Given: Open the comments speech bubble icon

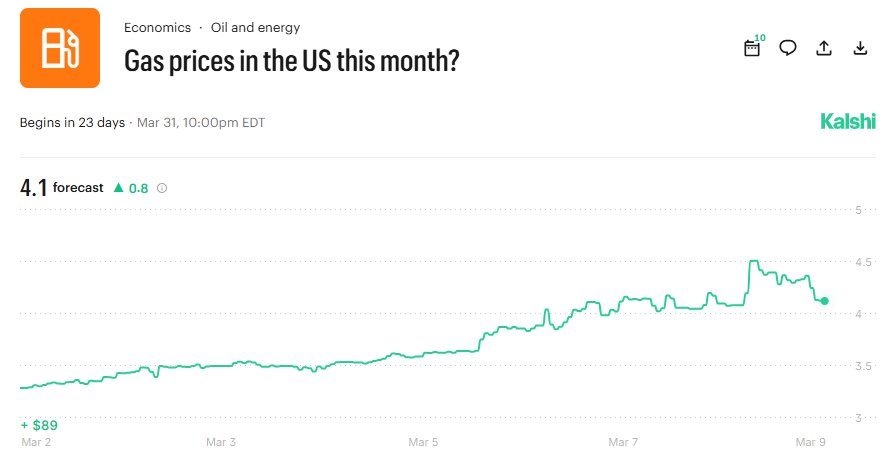Looking at the screenshot, I should coord(788,48).
